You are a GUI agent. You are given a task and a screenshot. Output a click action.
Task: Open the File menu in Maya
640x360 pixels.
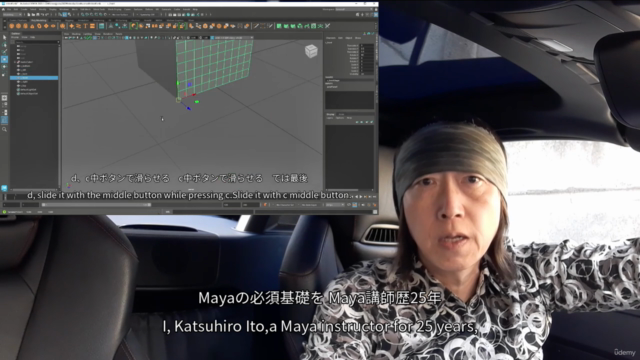(9, 9)
